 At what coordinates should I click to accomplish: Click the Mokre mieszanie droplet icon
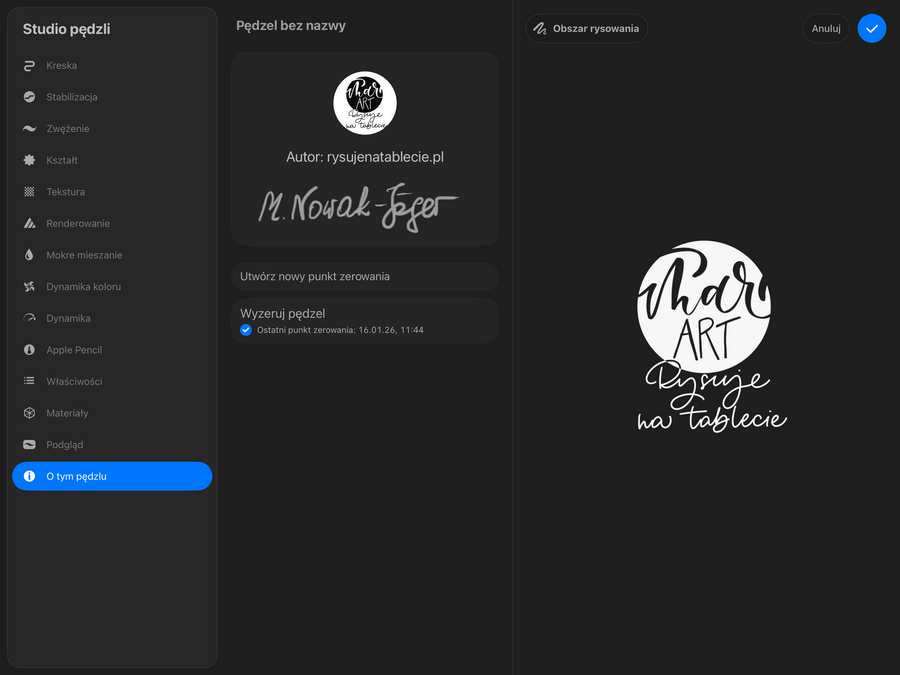pyautogui.click(x=29, y=255)
